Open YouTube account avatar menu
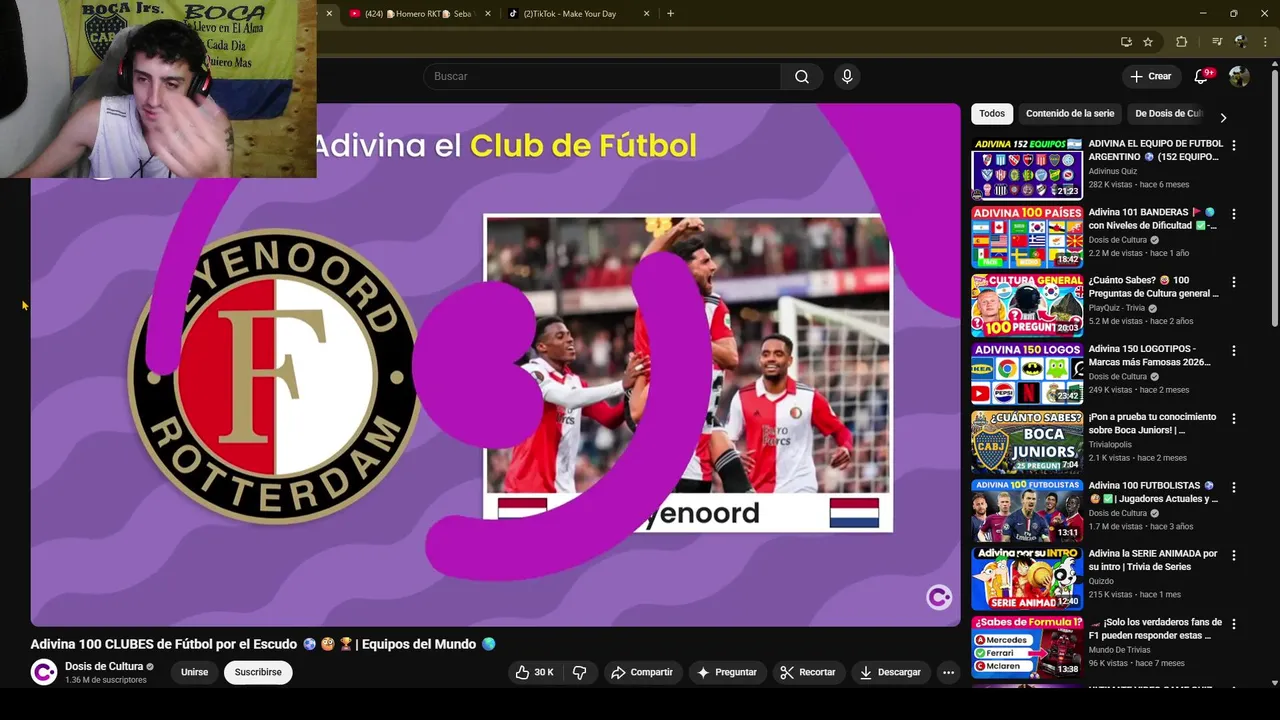 [1239, 77]
